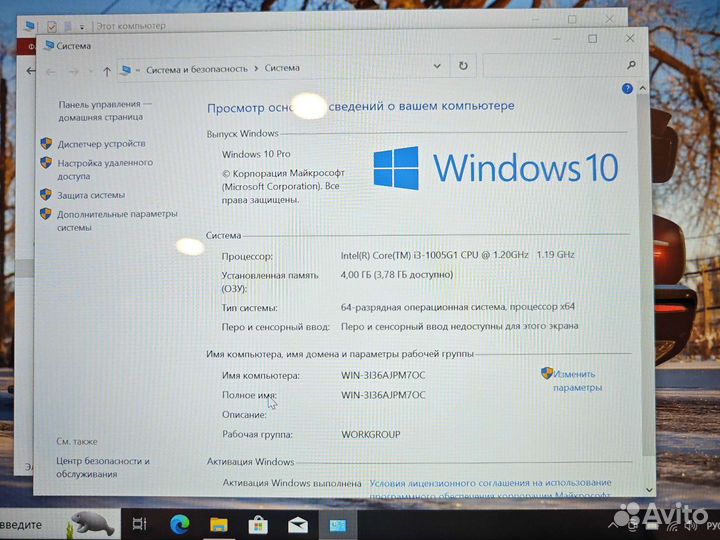Click the computer icon in address bar
The image size is (720, 540).
click(126, 70)
